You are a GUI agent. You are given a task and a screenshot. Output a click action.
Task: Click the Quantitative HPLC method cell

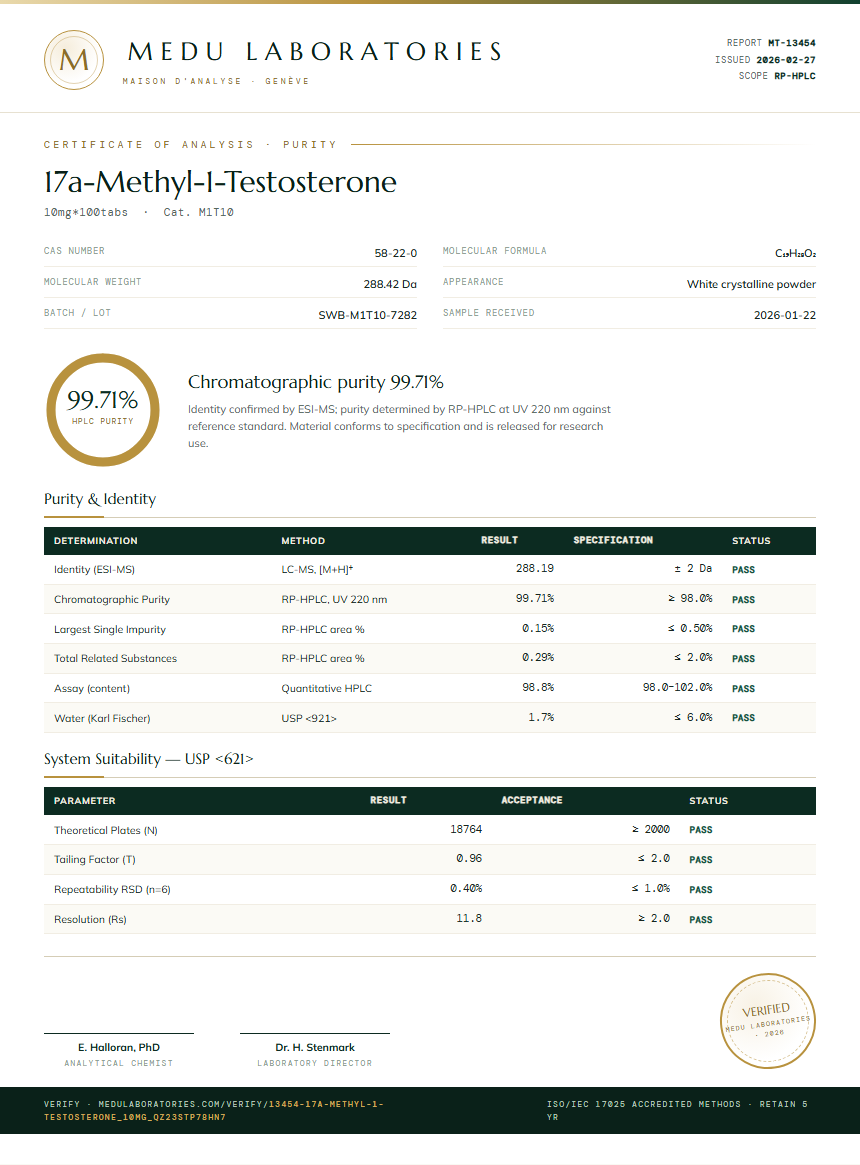click(326, 689)
